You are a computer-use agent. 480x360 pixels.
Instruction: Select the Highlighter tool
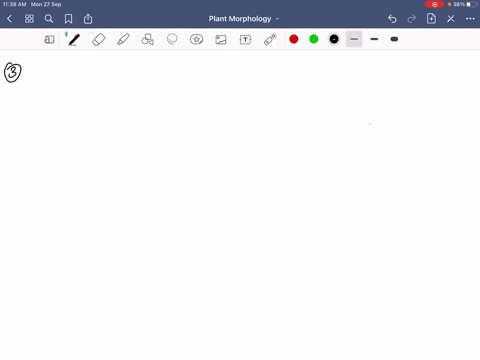tap(123, 40)
